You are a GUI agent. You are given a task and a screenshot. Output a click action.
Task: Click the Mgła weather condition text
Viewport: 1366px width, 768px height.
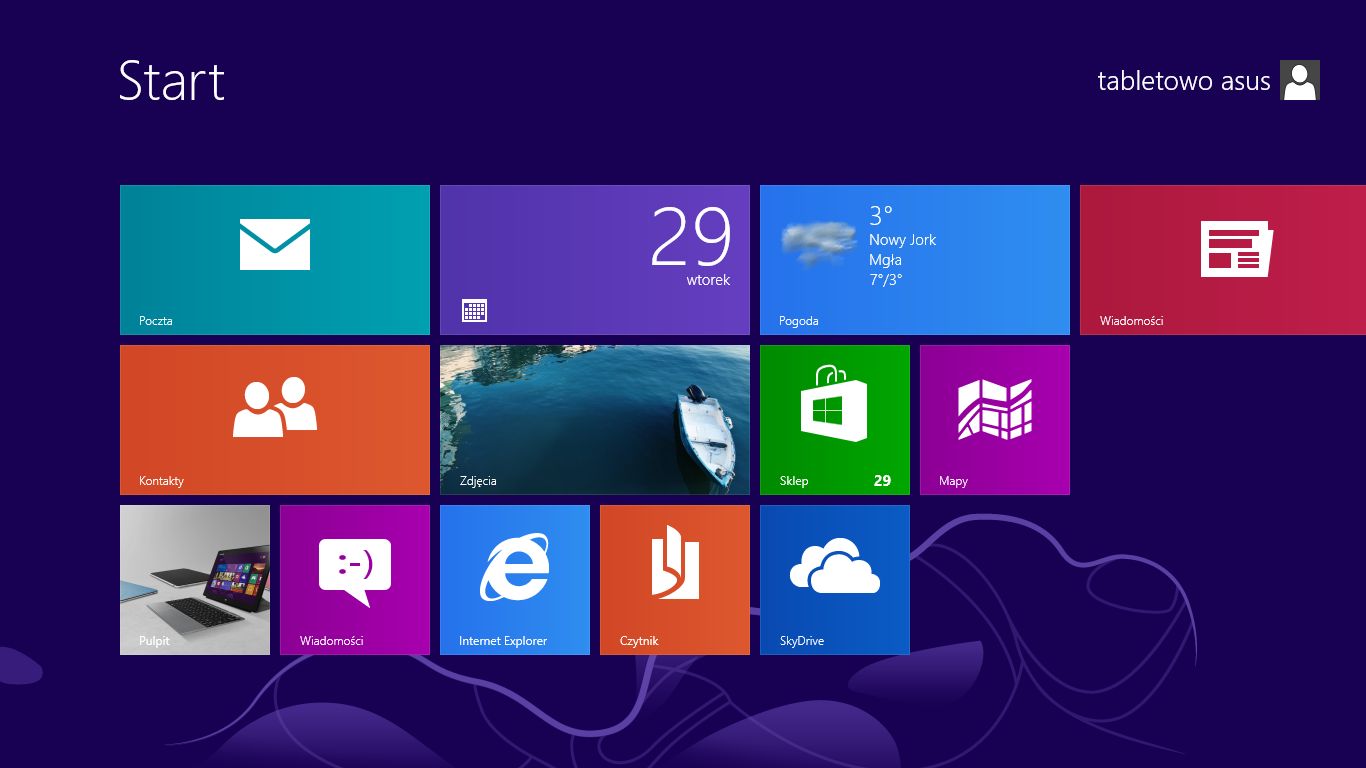tap(886, 260)
